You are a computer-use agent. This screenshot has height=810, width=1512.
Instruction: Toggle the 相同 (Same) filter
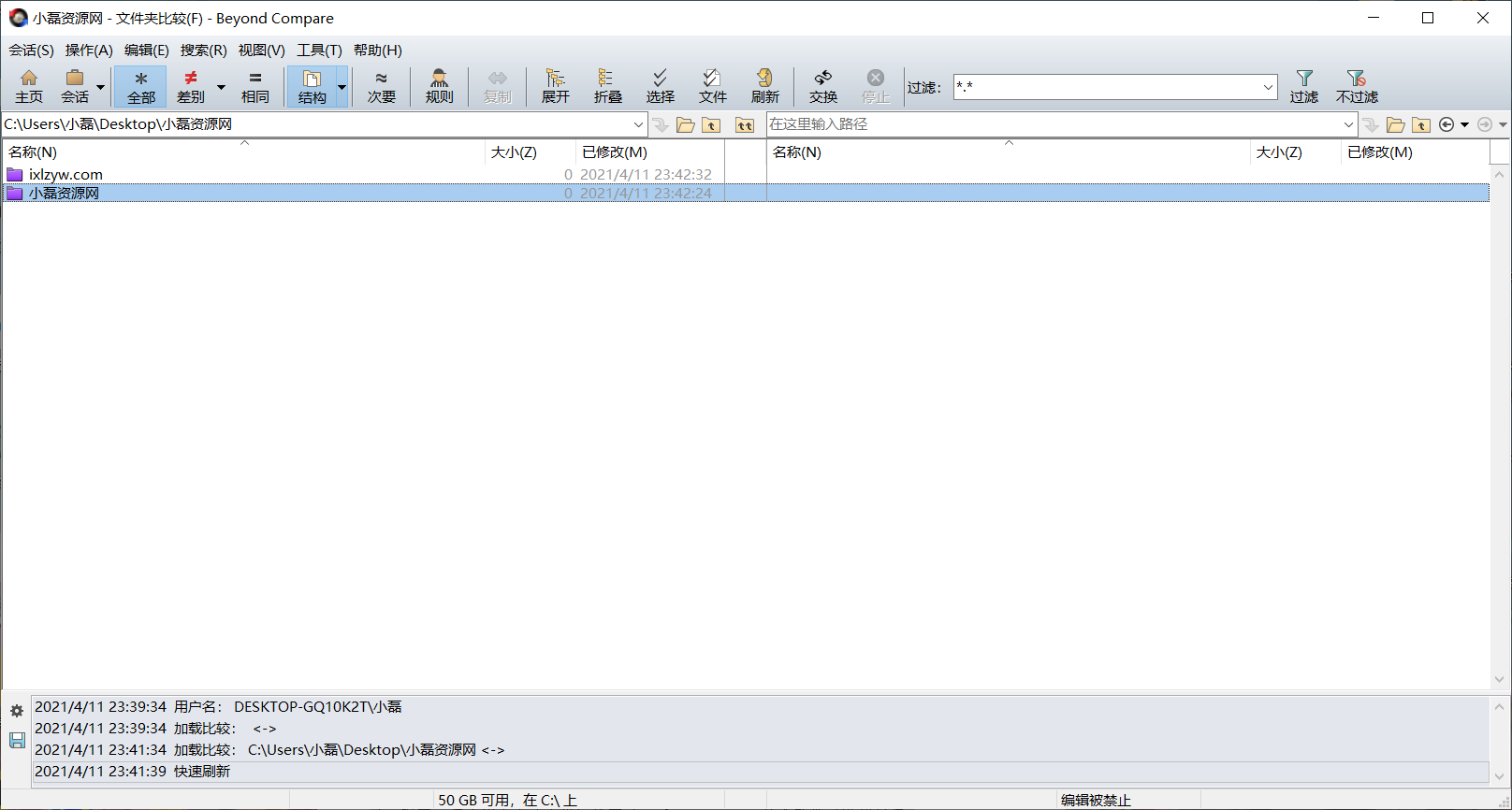[x=255, y=86]
